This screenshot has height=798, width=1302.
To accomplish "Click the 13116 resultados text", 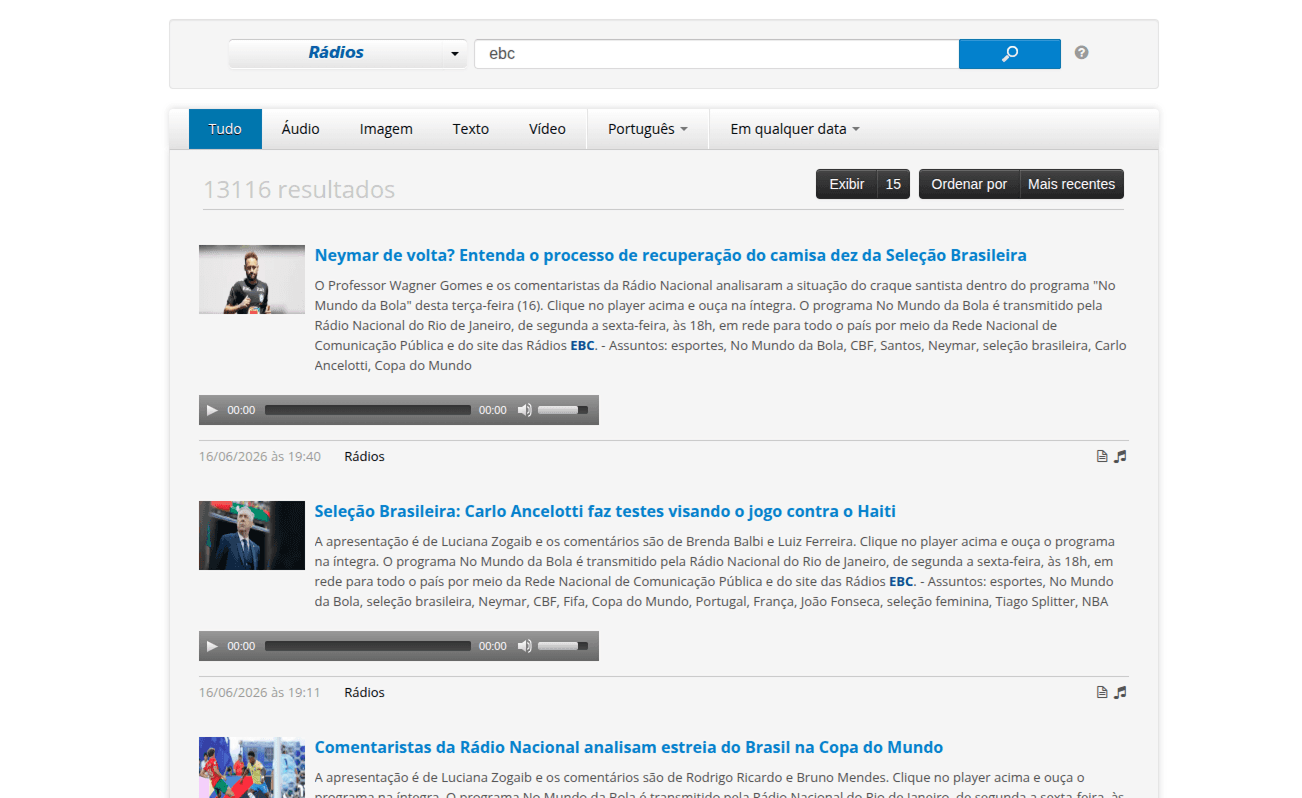I will (x=299, y=189).
